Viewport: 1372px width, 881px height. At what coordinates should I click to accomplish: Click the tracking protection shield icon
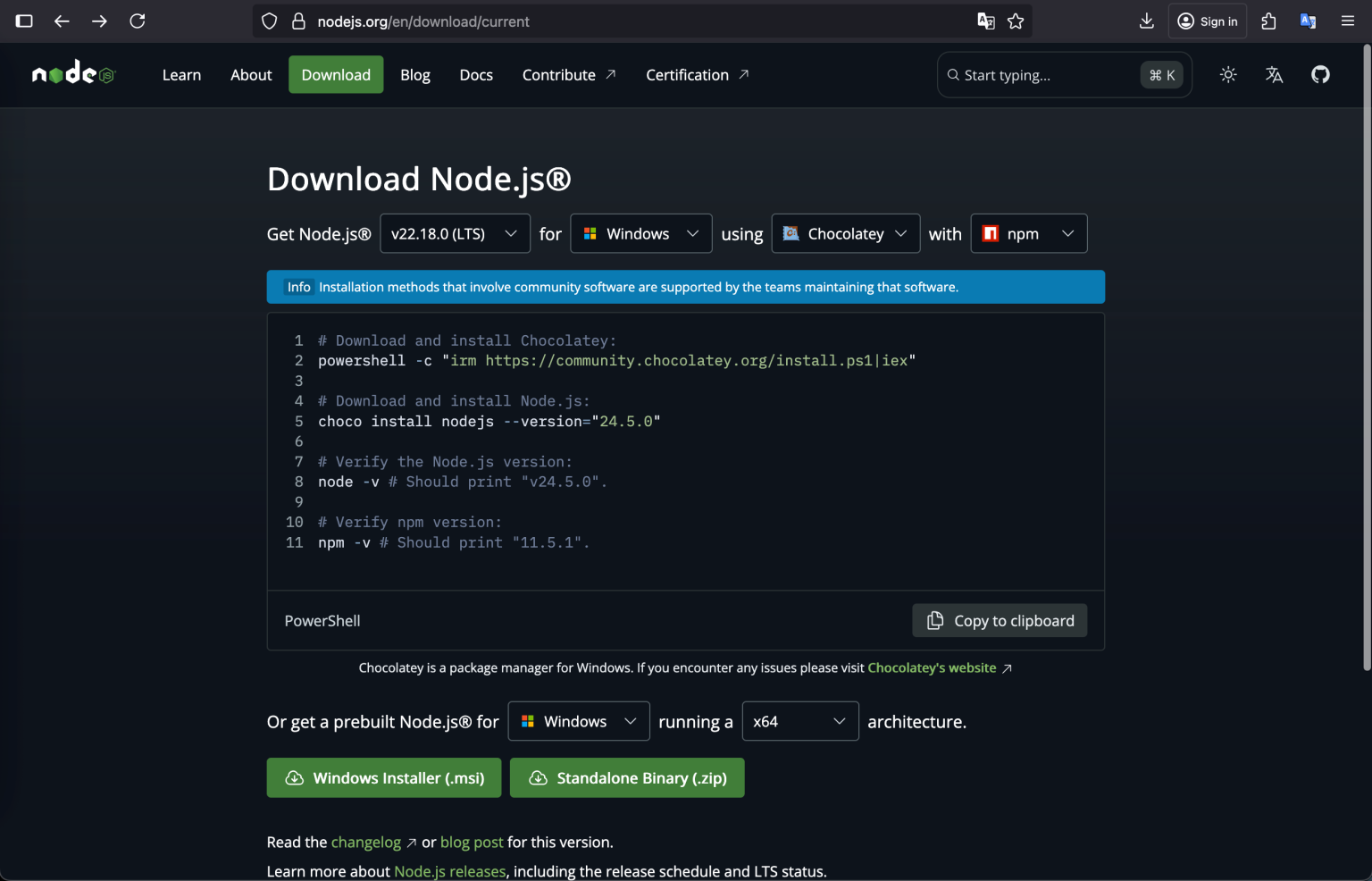269,21
